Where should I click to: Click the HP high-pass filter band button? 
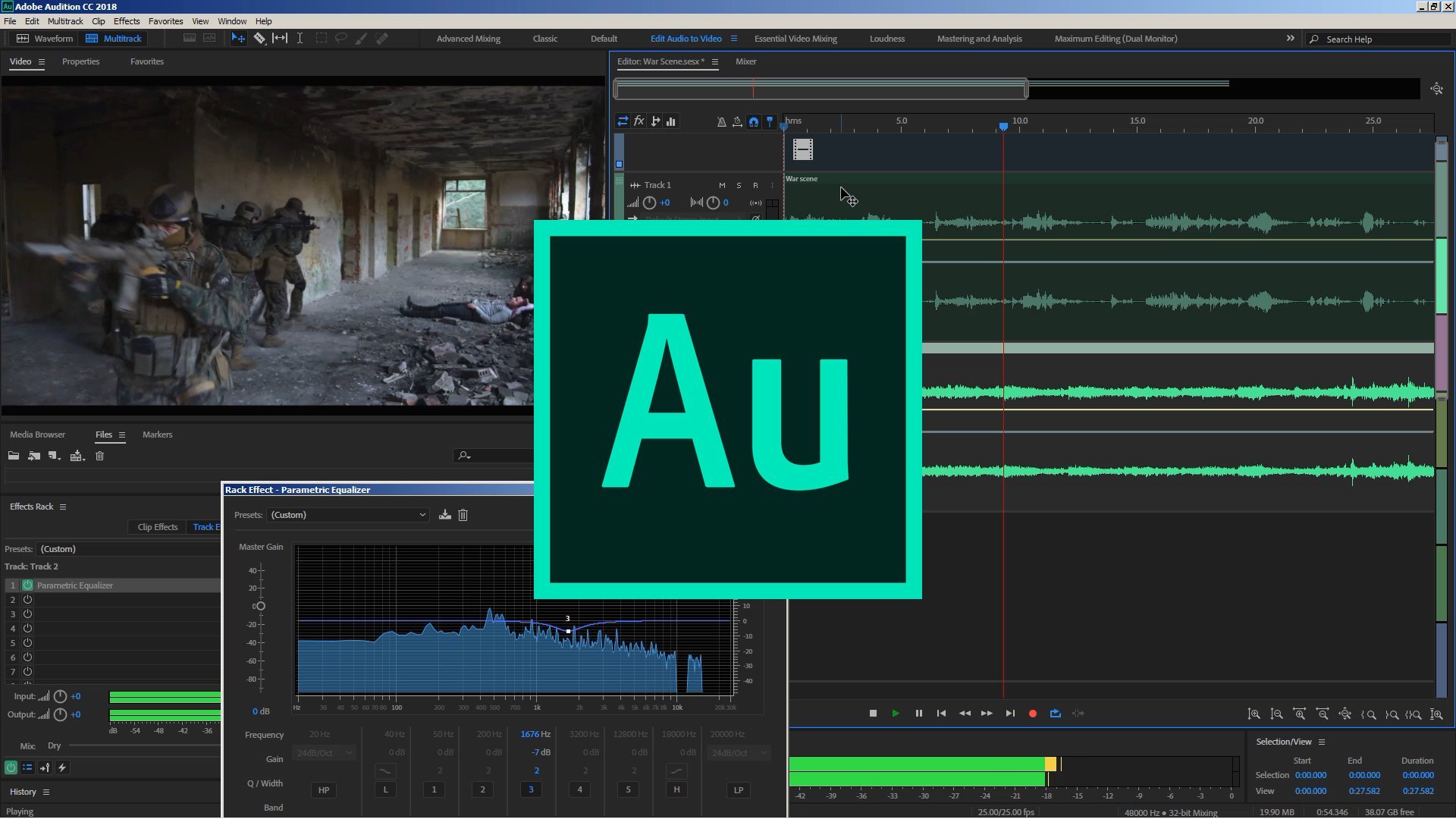(323, 789)
